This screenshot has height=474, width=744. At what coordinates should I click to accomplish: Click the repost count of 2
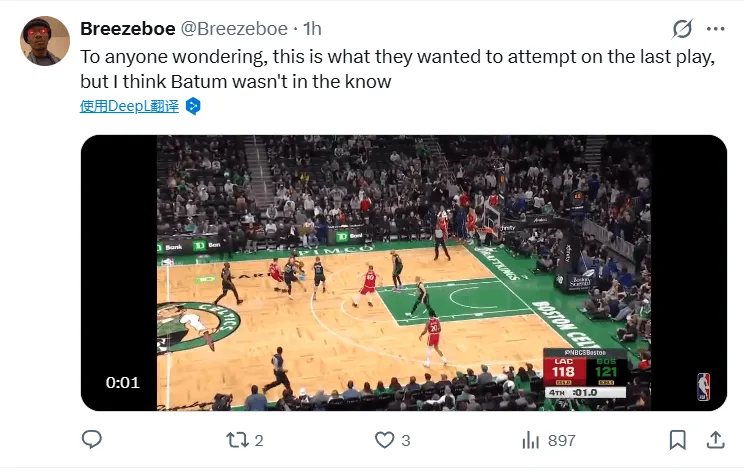point(259,441)
